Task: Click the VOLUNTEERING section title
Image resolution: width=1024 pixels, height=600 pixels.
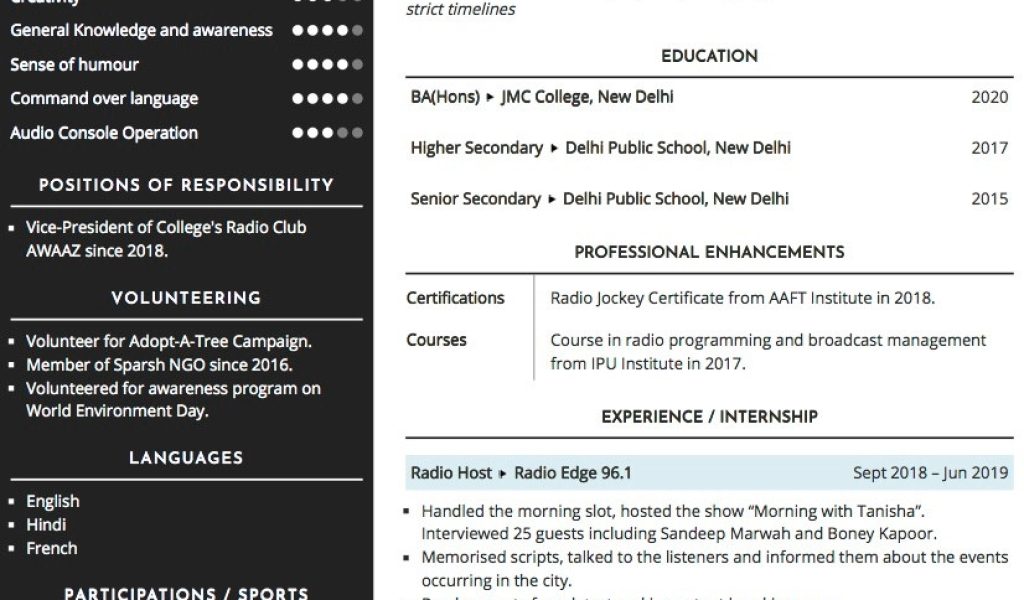Action: point(186,298)
